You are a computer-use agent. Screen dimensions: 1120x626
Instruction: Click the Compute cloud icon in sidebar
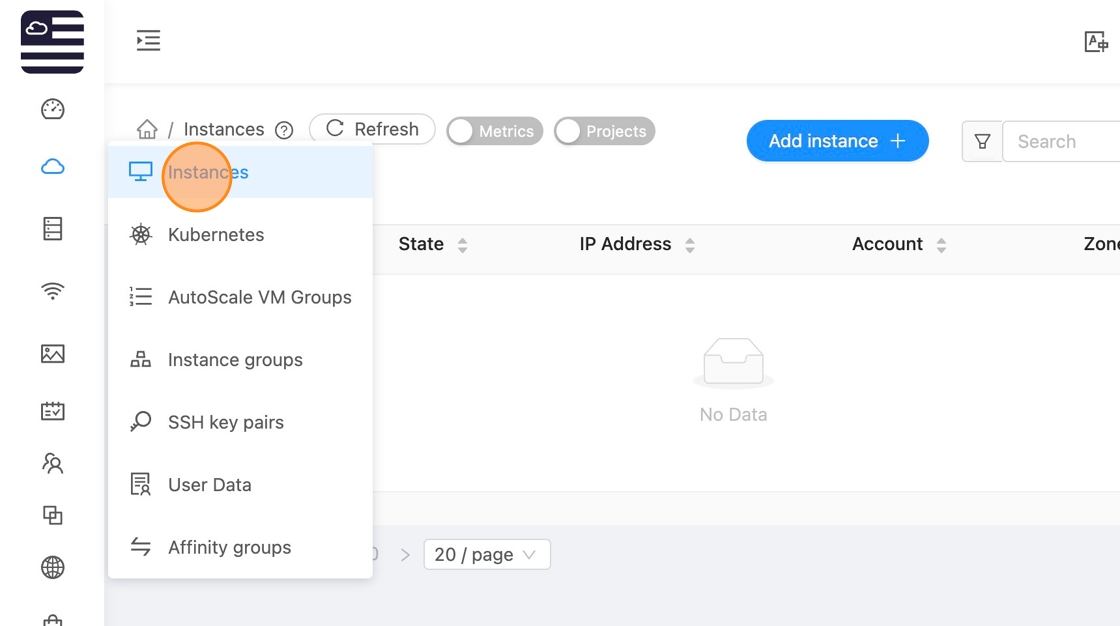point(53,167)
